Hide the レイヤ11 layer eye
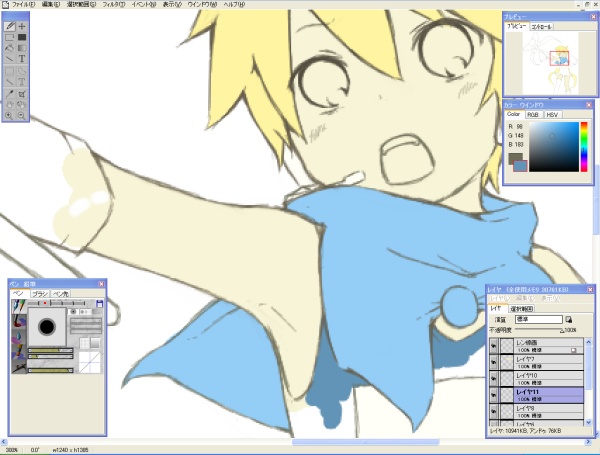This screenshot has width=600, height=455. (x=494, y=395)
